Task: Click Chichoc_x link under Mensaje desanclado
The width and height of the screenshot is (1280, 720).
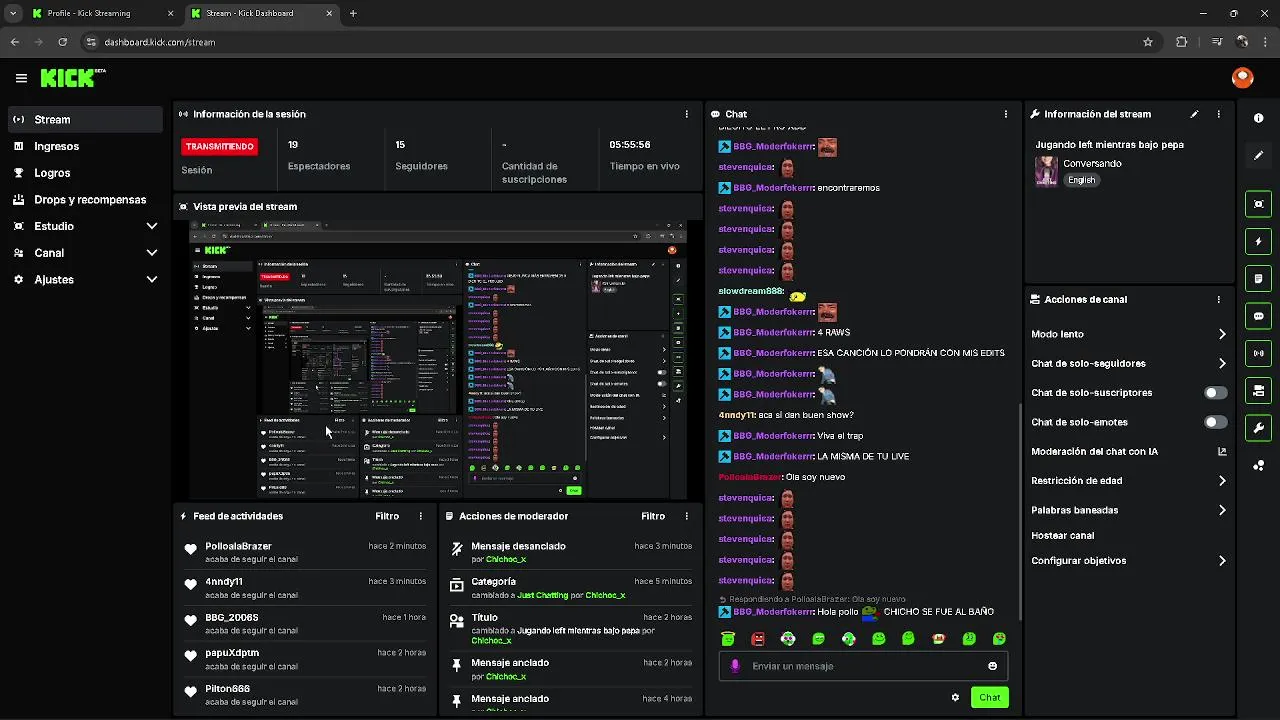Action: pyautogui.click(x=505, y=559)
